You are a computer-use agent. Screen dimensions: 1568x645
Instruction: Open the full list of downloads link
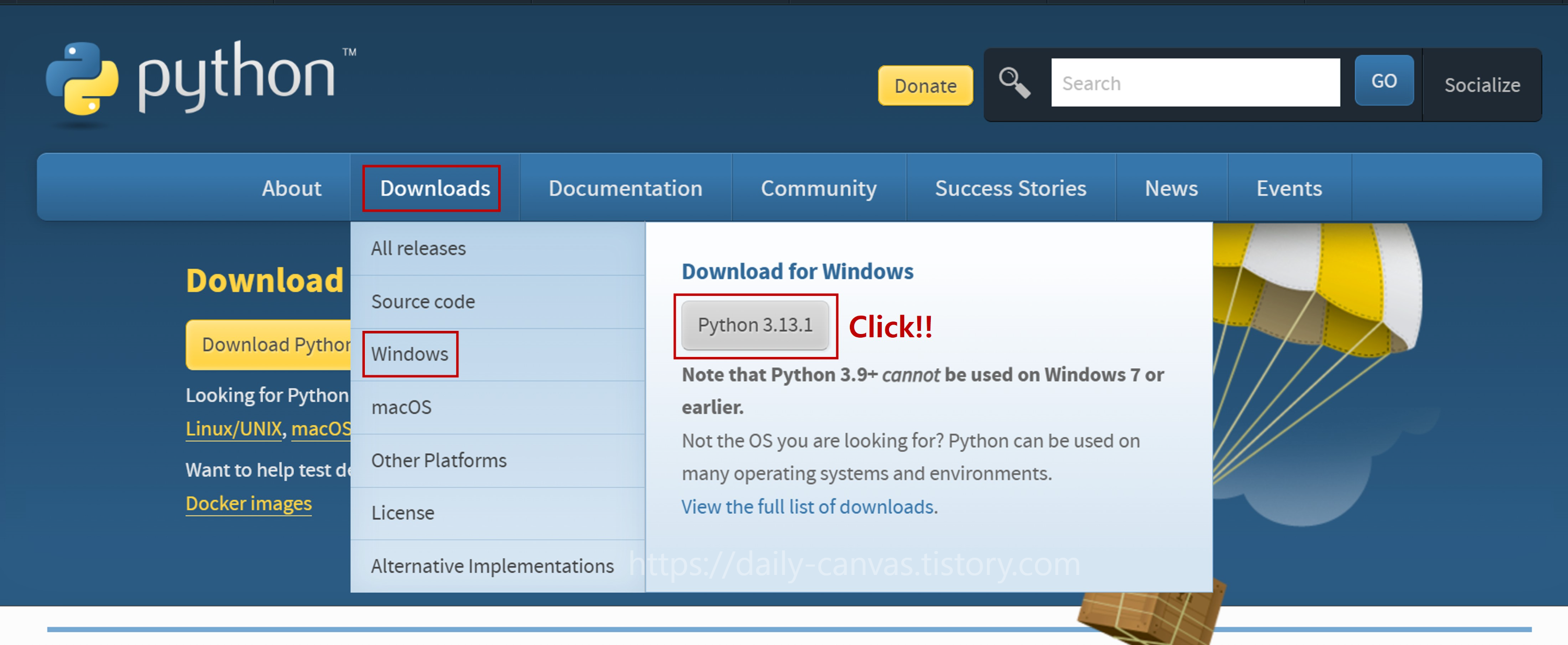coord(809,506)
